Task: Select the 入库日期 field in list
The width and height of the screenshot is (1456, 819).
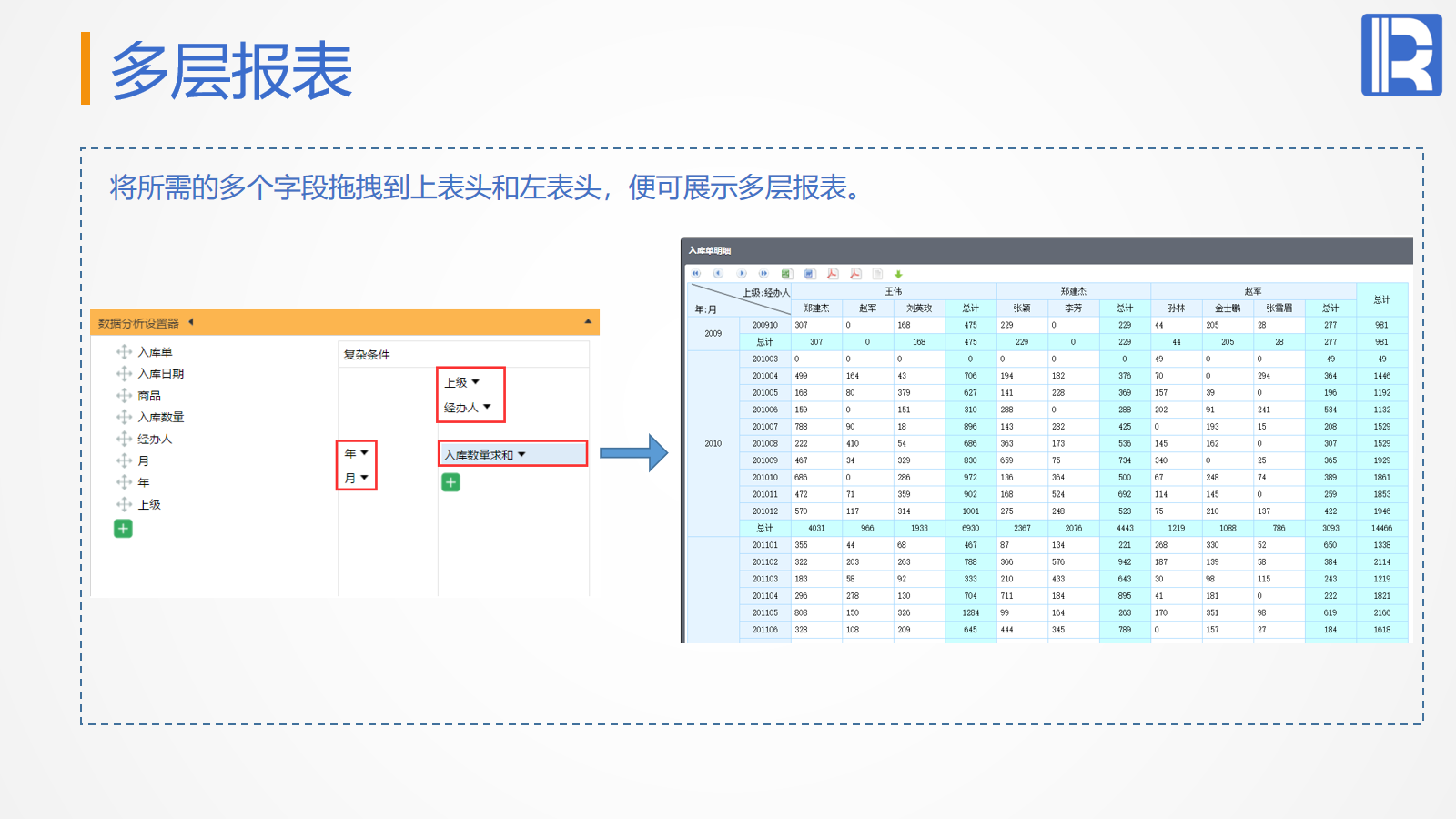Action: click(160, 374)
